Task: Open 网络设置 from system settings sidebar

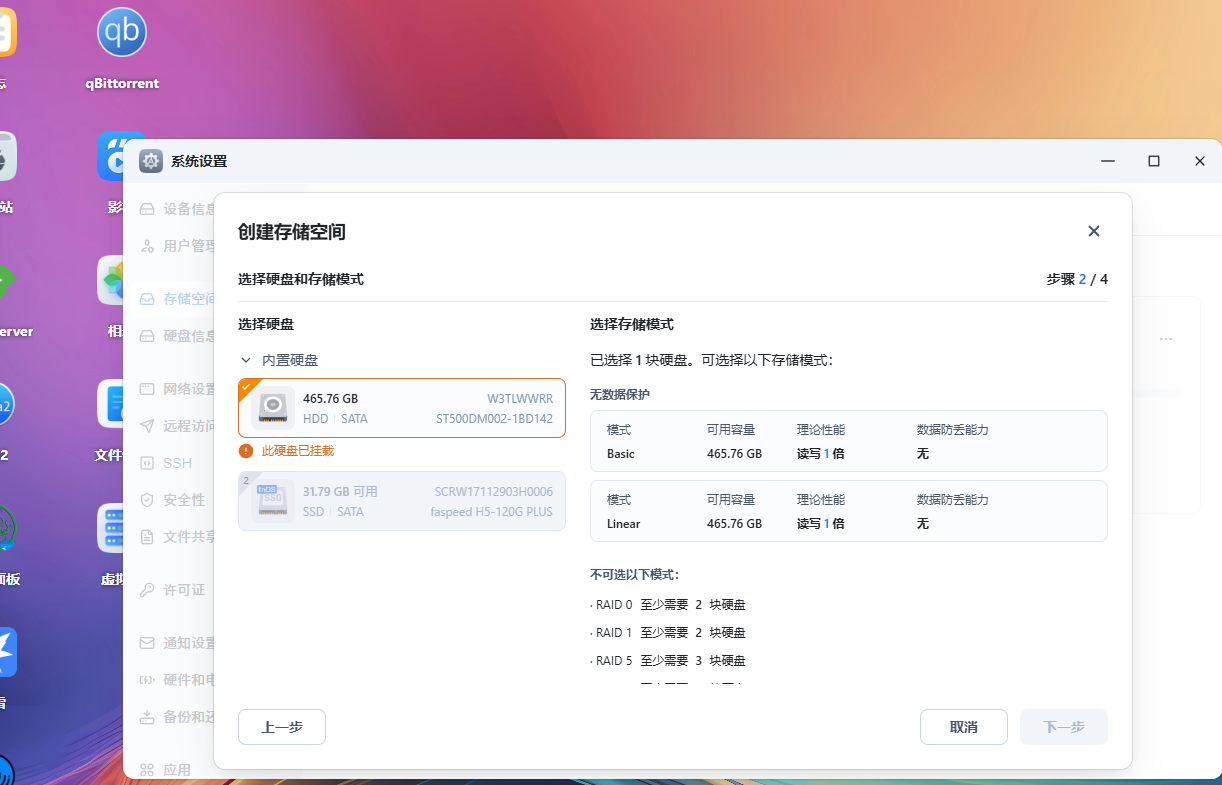Action: pyautogui.click(x=180, y=388)
